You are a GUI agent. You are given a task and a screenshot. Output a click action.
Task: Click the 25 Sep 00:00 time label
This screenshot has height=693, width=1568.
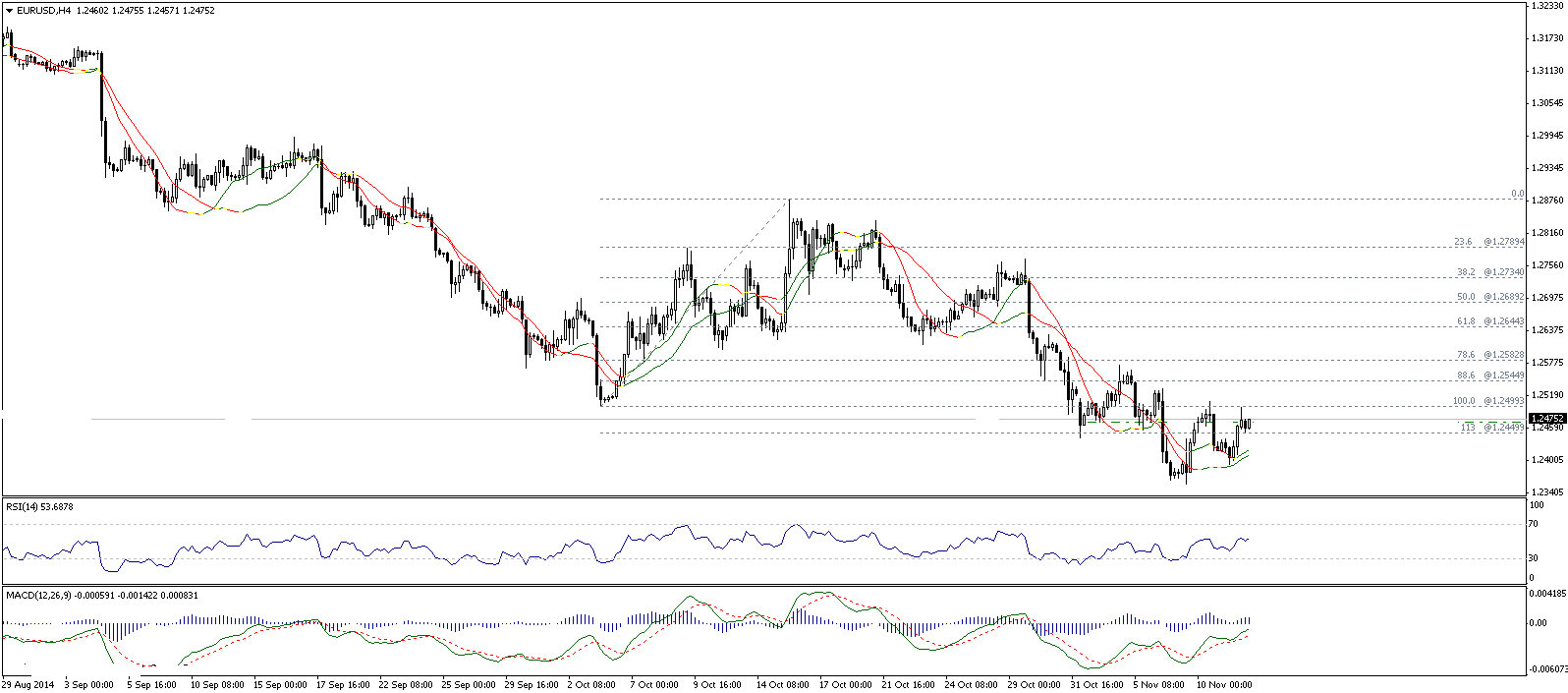point(468,684)
